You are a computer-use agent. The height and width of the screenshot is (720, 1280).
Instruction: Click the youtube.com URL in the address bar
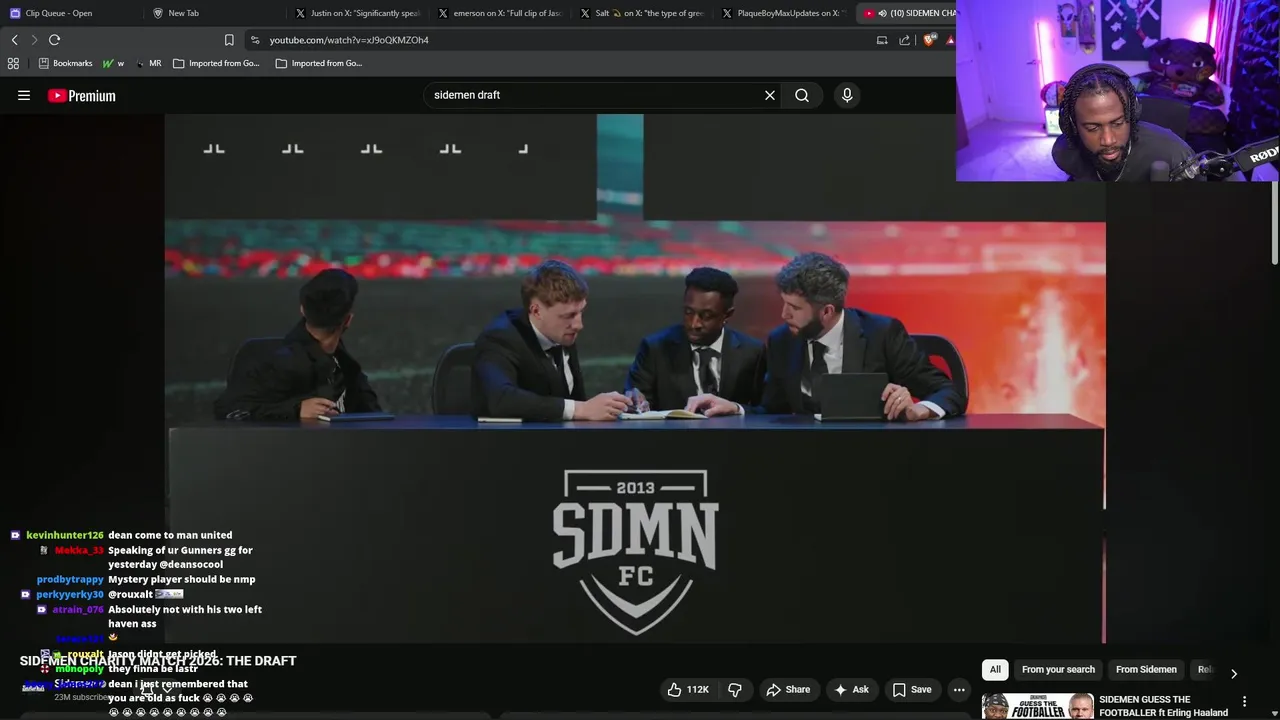pos(349,40)
